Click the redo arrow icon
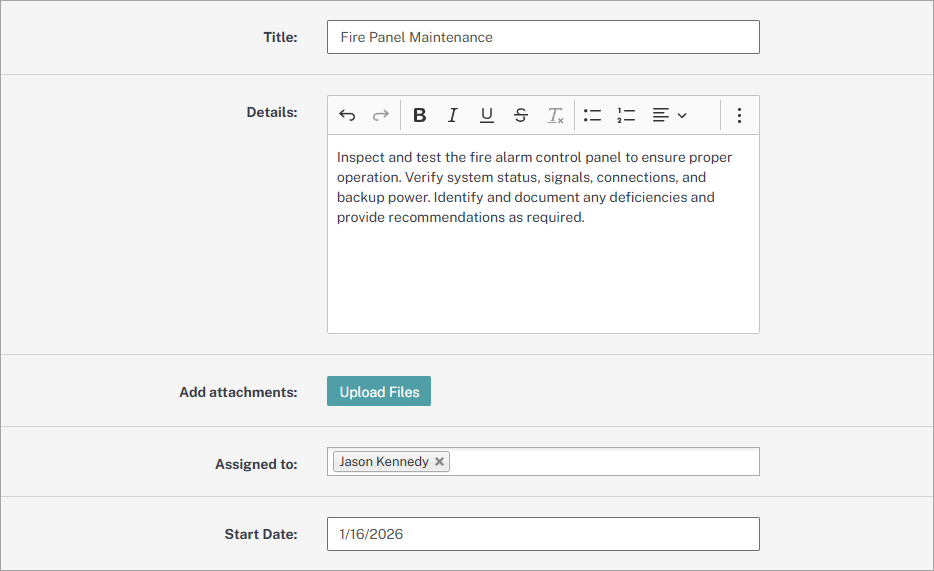Viewport: 934px width, 571px height. pos(381,115)
